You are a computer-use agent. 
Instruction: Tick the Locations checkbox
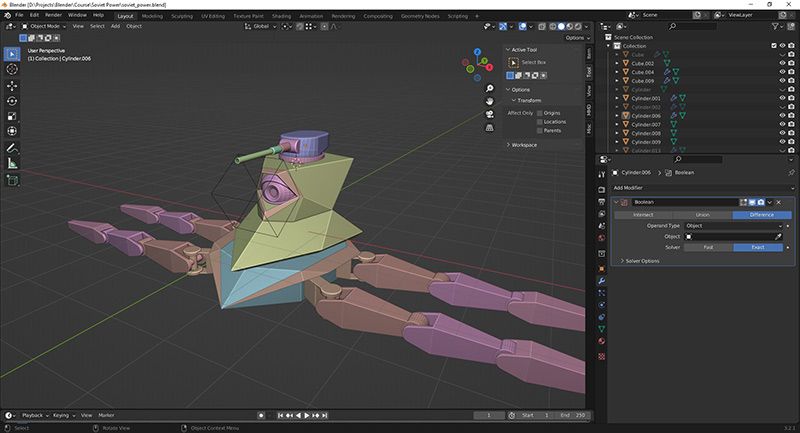[x=540, y=122]
